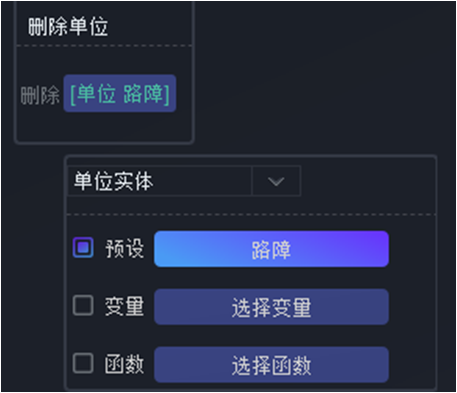Click the gradient 路障 preset button
Viewport: 457px width, 393px height.
[271, 249]
